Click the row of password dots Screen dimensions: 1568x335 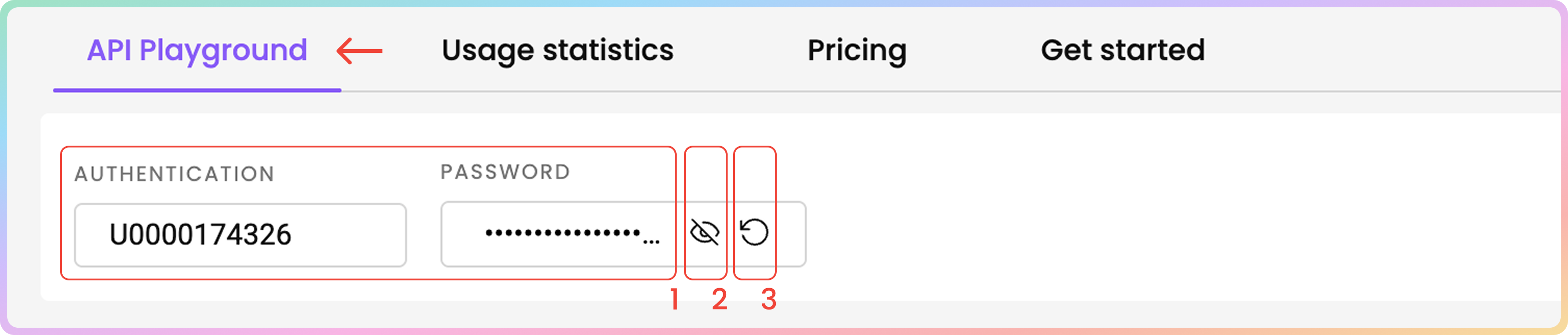point(563,233)
